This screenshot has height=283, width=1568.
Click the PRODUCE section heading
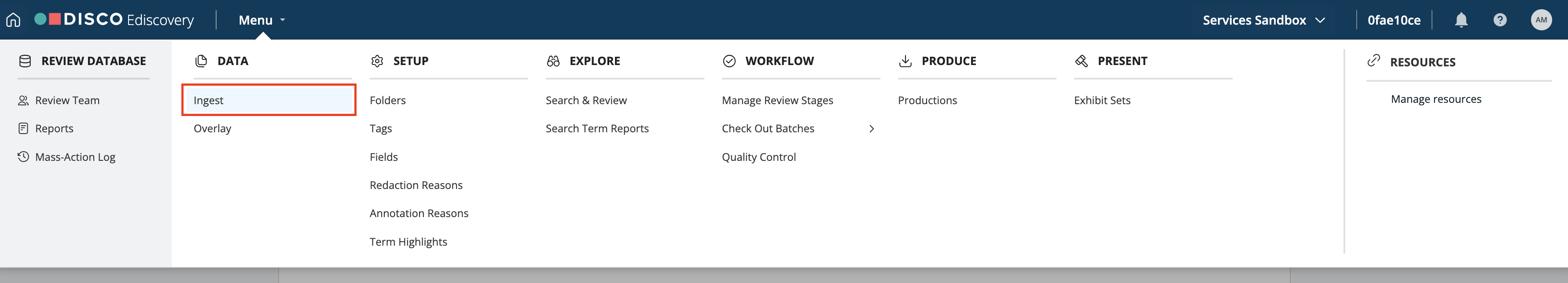(948, 62)
